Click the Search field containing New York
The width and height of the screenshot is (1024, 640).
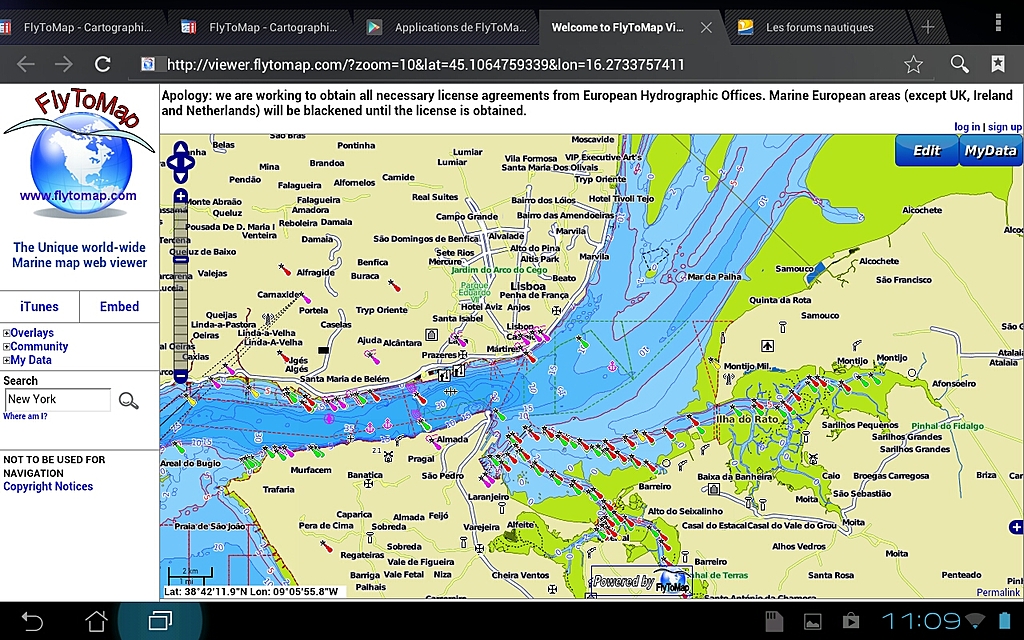coord(57,399)
